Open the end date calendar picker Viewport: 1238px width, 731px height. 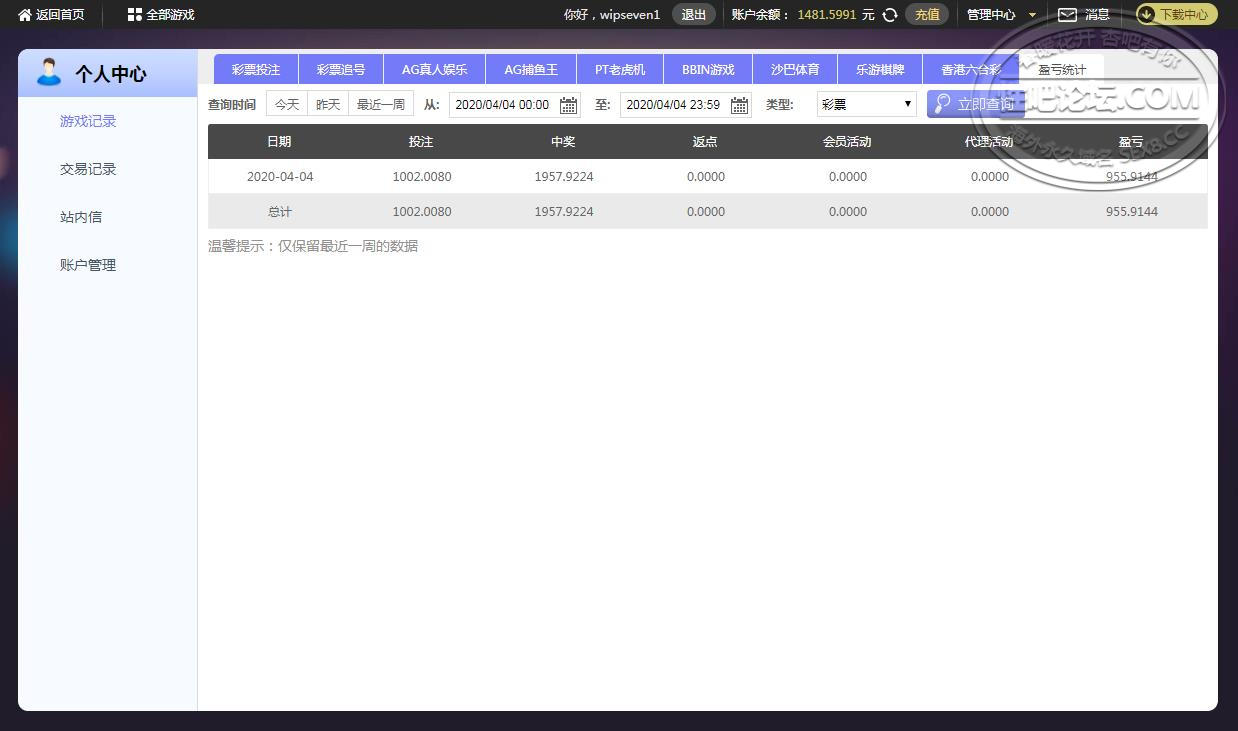tap(739, 105)
